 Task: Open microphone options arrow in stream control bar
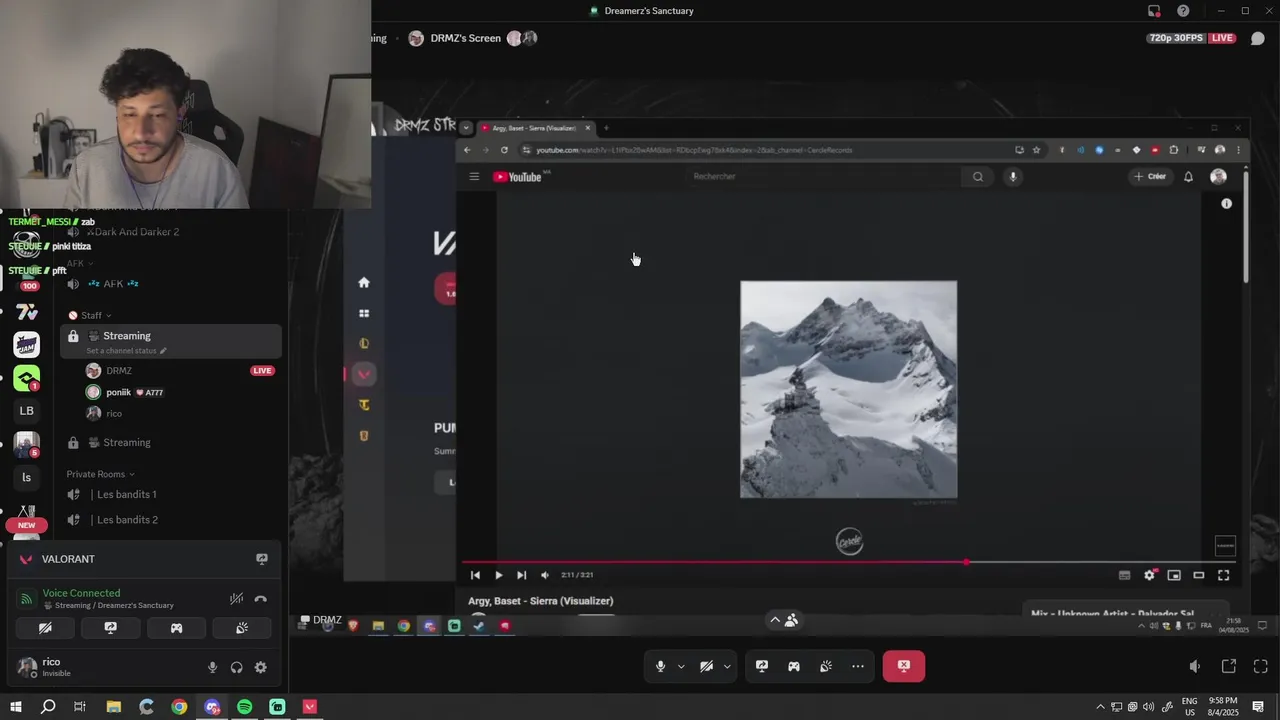tap(681, 666)
